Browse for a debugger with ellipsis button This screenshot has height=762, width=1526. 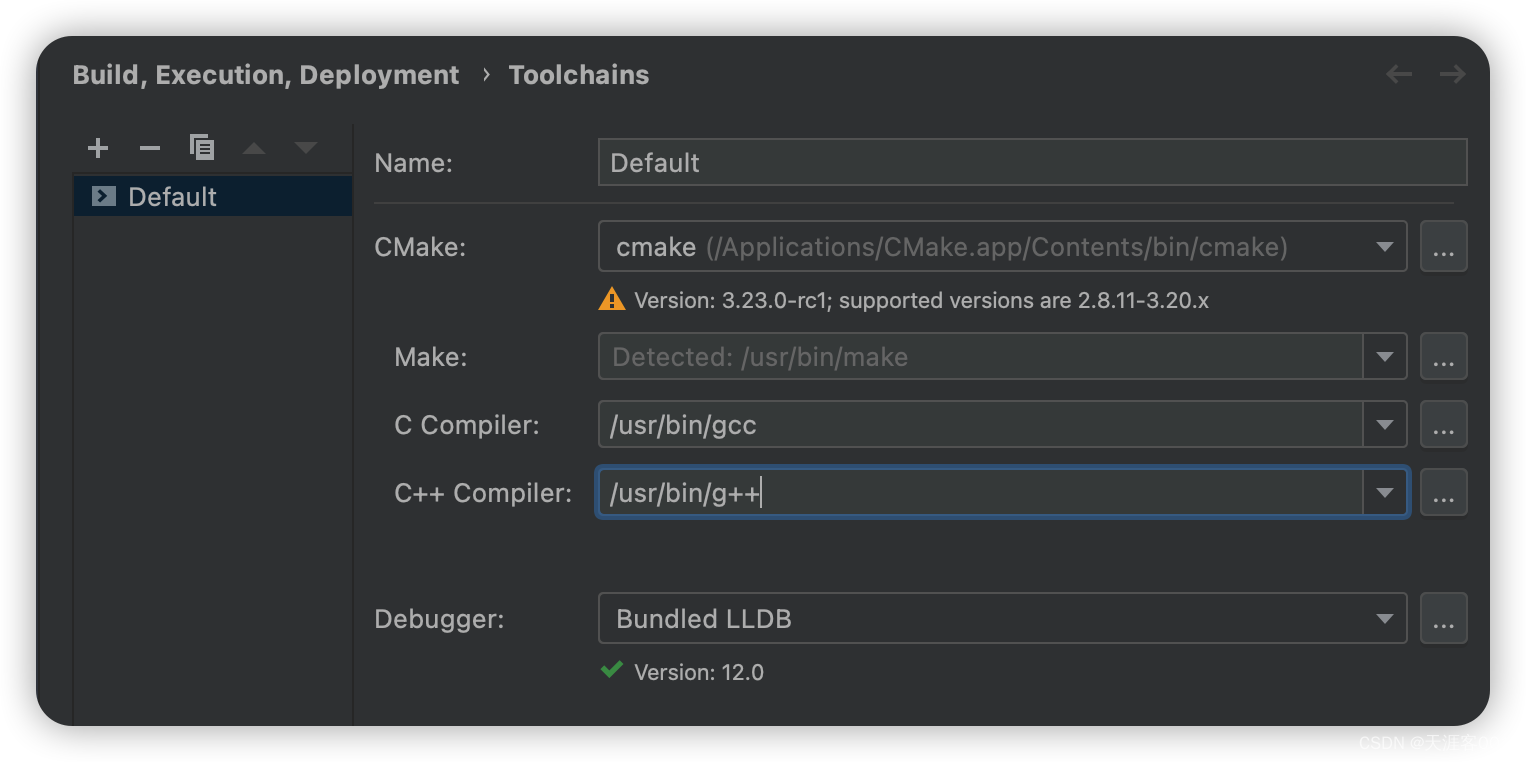pos(1443,618)
